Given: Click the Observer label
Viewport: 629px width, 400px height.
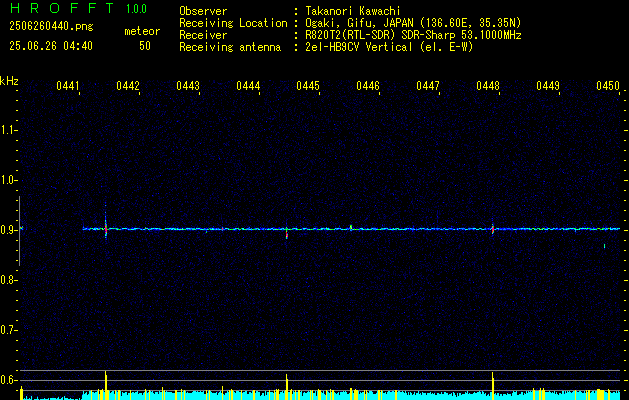Looking at the screenshot, I should pos(203,11).
